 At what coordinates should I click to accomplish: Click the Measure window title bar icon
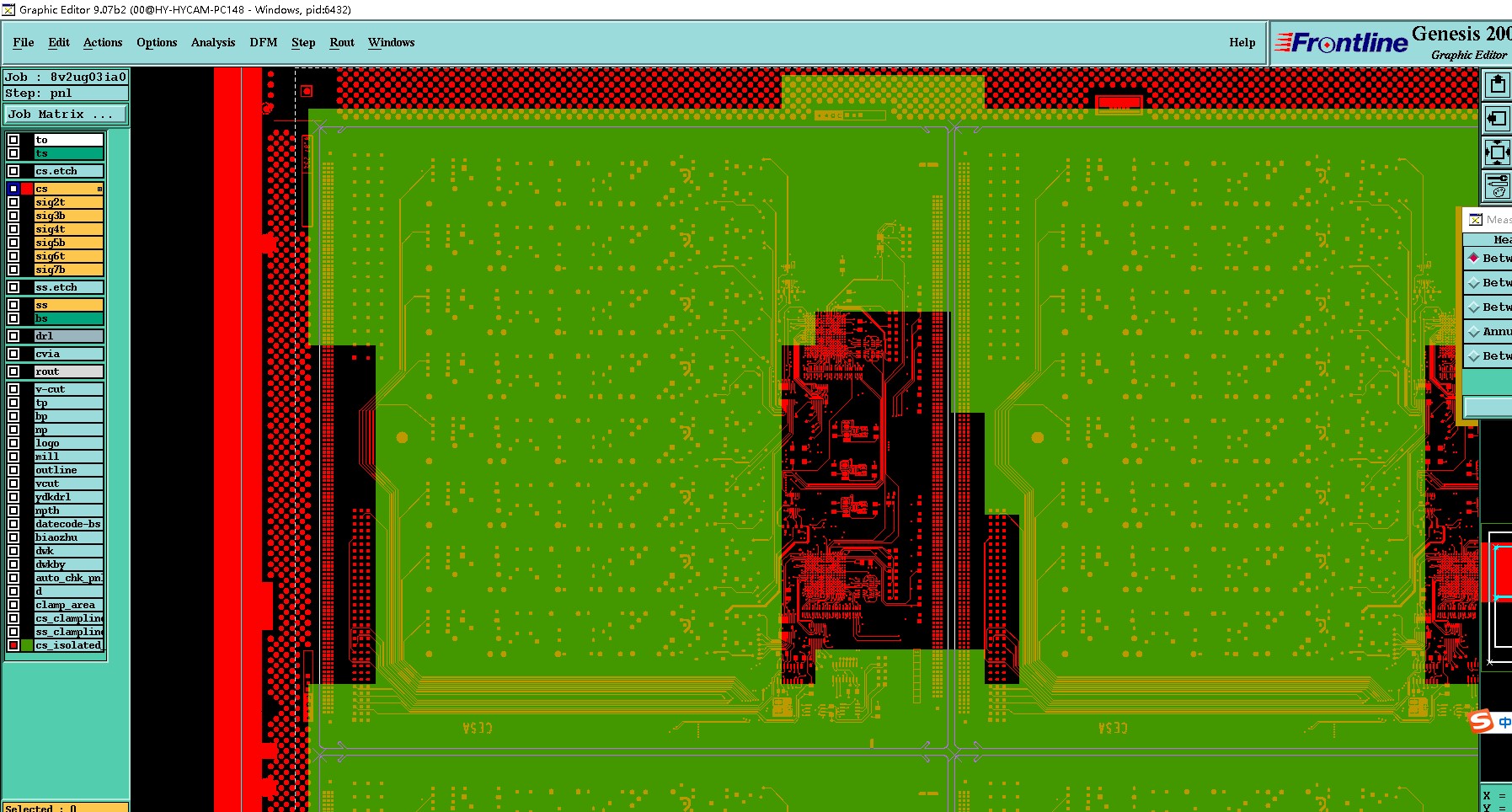point(1476,220)
